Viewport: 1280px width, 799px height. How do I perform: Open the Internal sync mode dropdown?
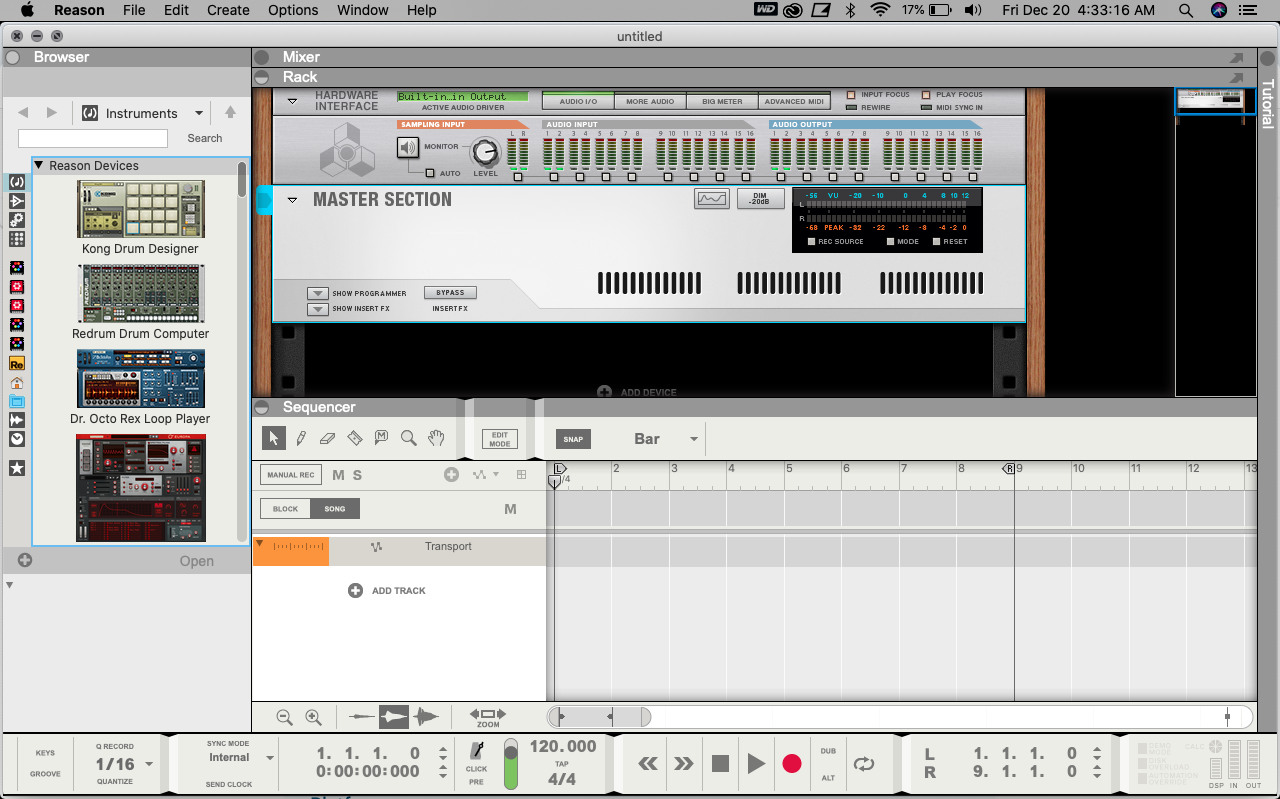(270, 758)
